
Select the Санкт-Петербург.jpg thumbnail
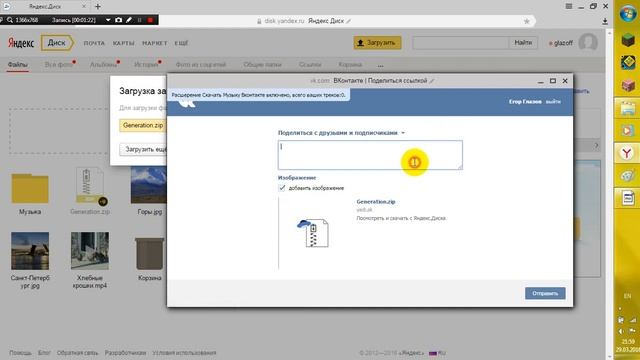click(x=30, y=251)
